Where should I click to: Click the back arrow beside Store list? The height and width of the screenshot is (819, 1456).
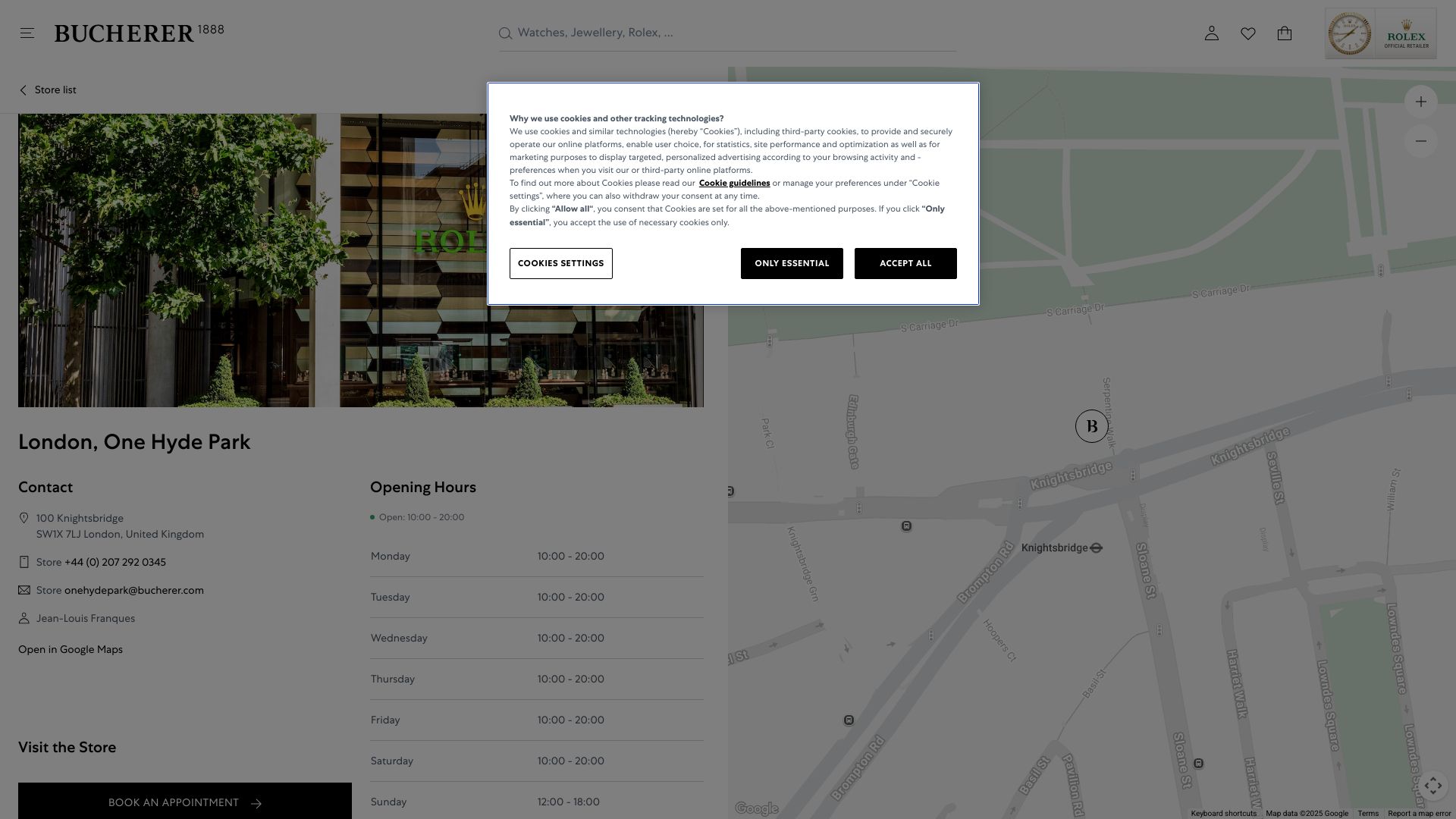click(x=23, y=90)
